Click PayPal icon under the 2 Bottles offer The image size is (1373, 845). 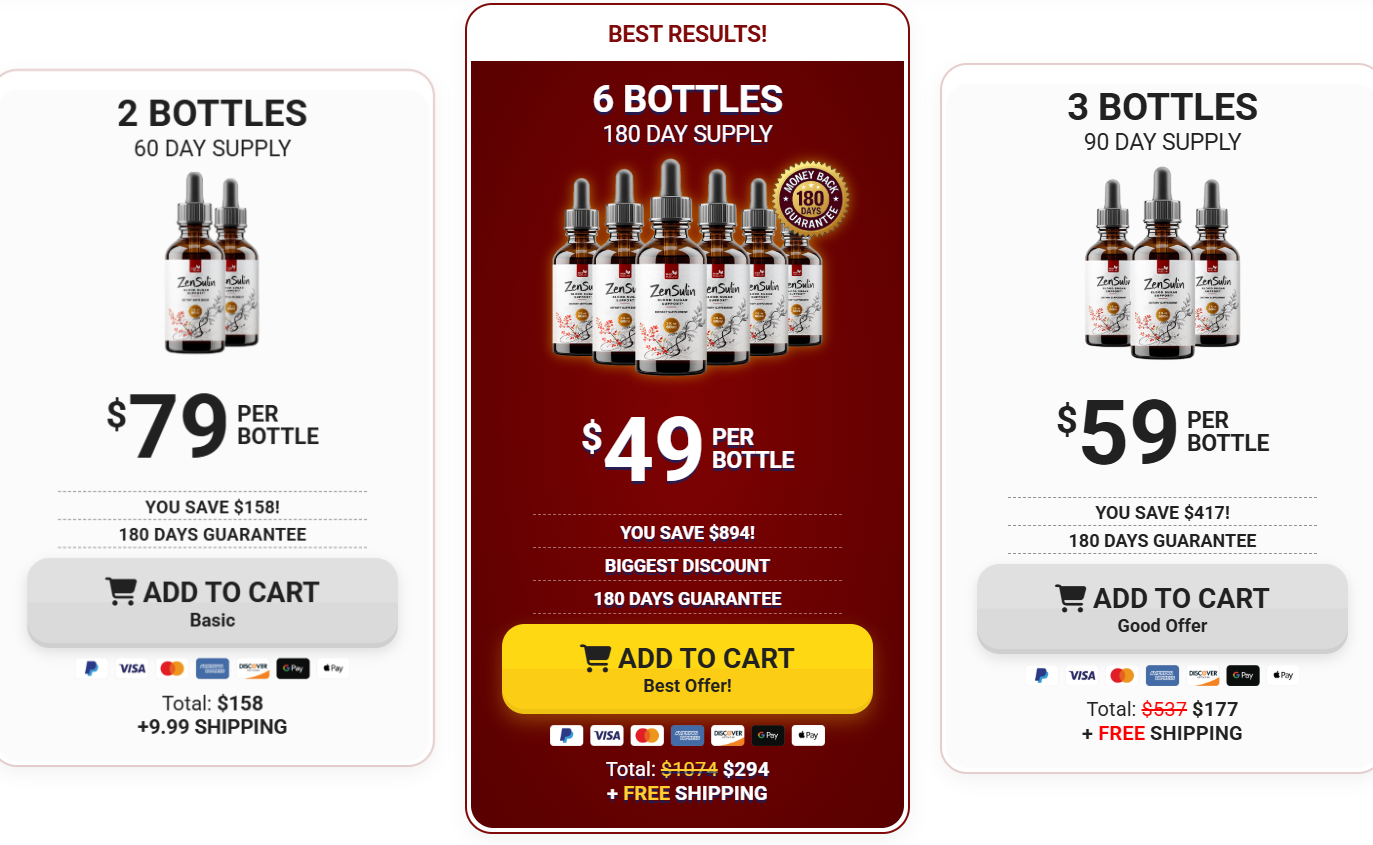91,668
